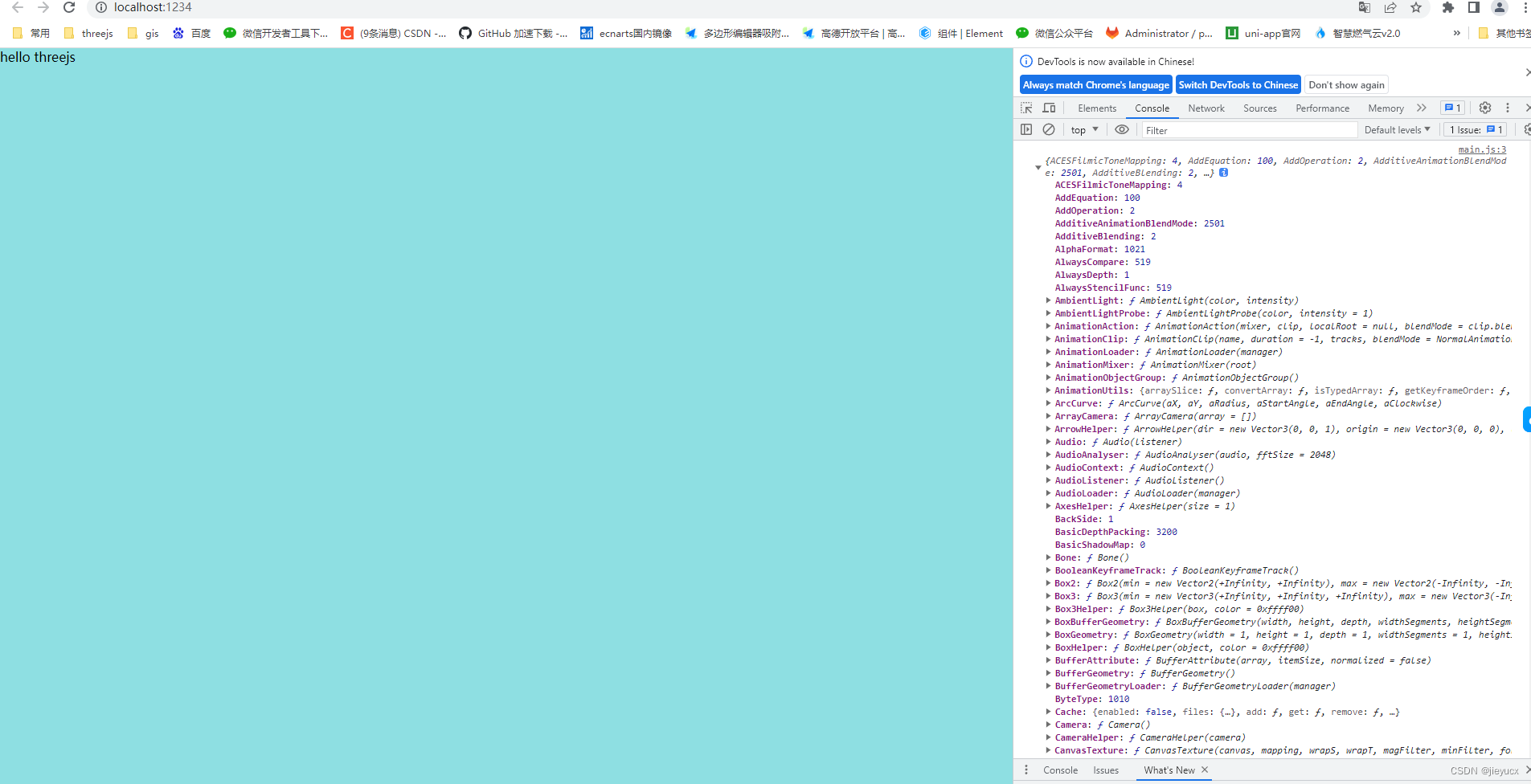Expand the Box3Helper entry
The image size is (1531, 784).
[1048, 609]
